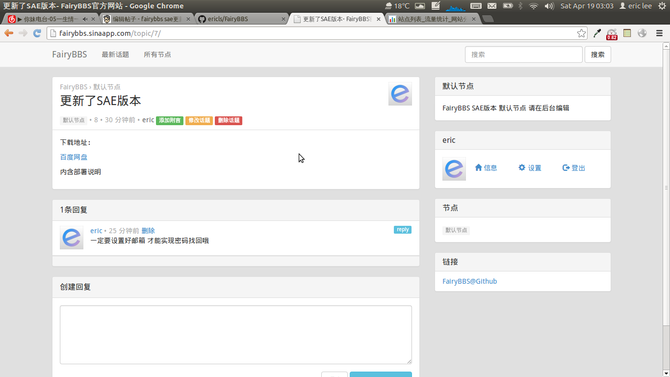Click the blue reply badge on eric's comment

click(403, 230)
